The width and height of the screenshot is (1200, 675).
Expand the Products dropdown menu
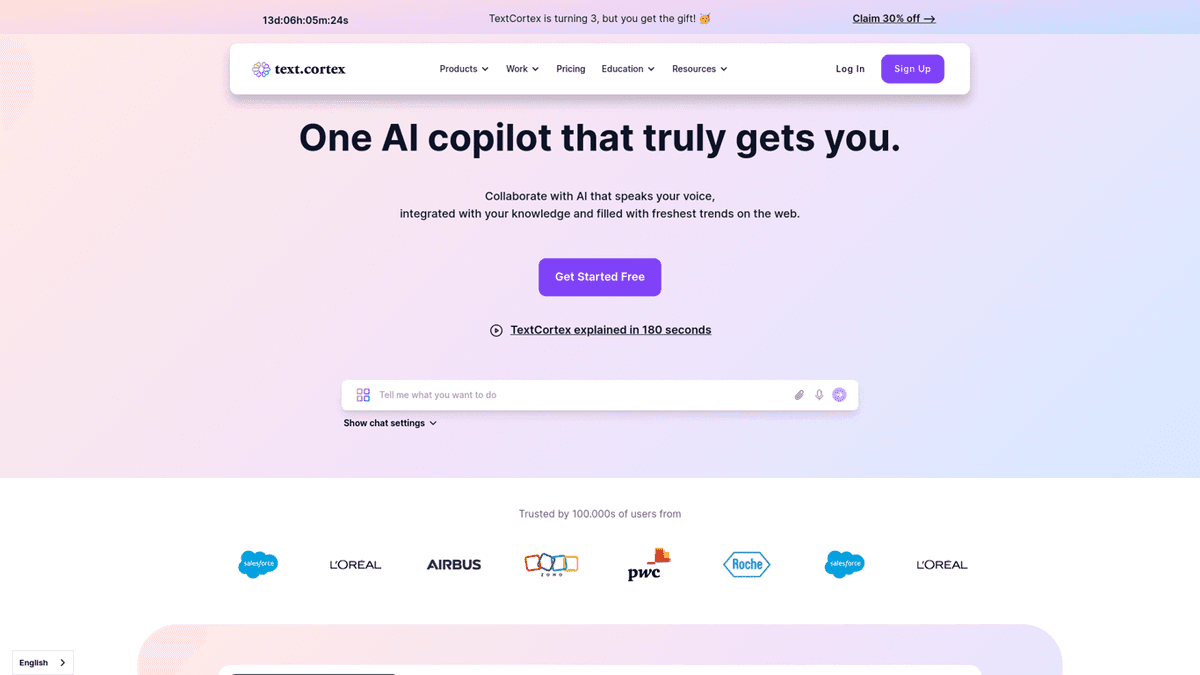[x=464, y=69]
